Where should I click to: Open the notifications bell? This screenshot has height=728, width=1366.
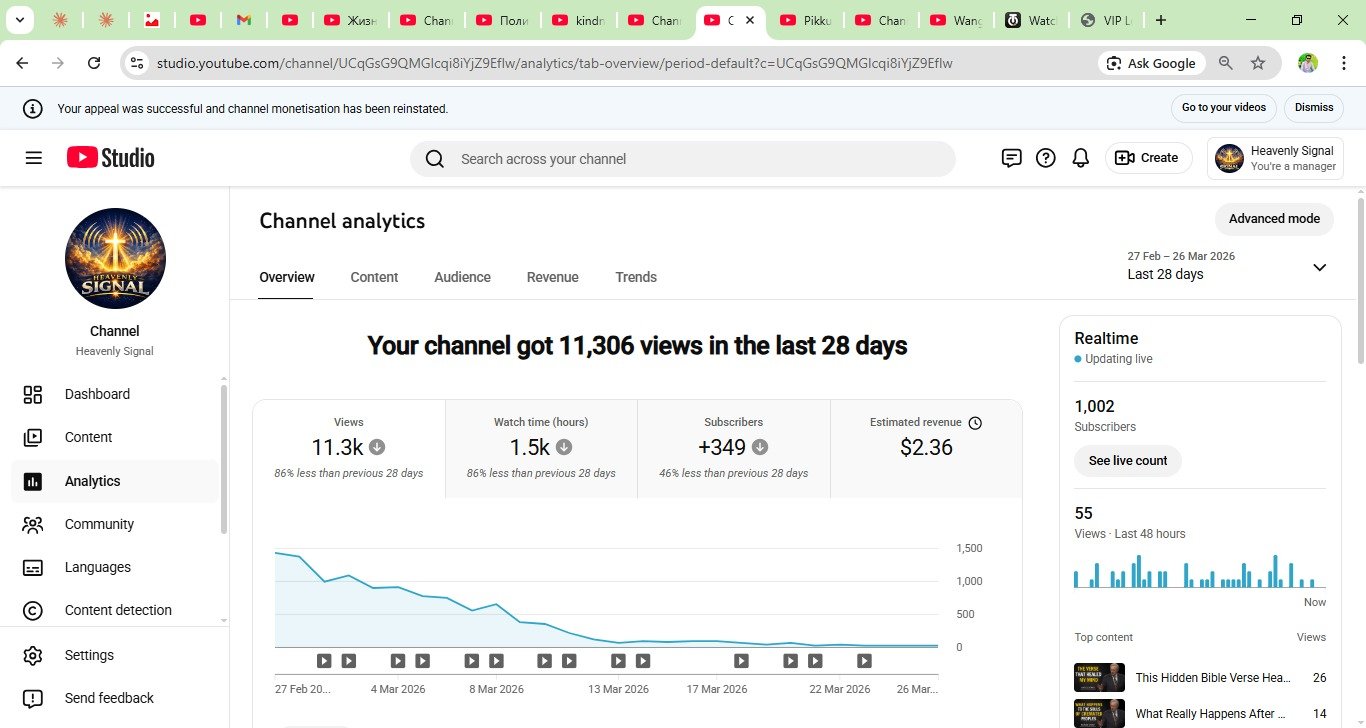1080,158
